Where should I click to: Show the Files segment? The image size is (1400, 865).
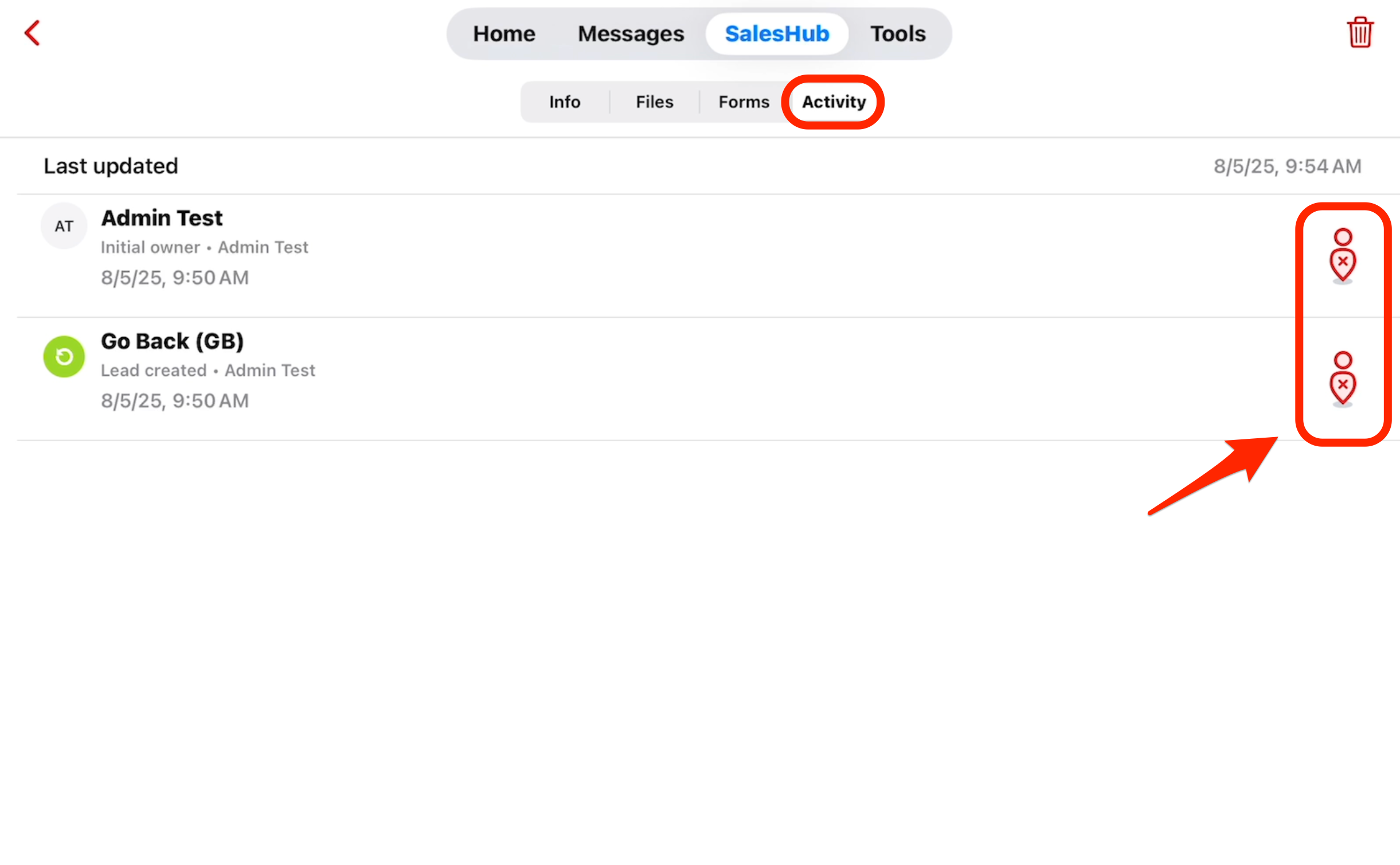[655, 102]
